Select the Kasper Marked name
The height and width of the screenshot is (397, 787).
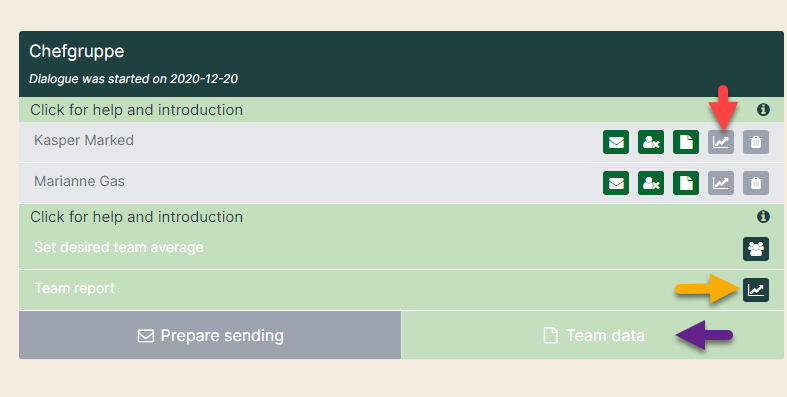coord(84,140)
